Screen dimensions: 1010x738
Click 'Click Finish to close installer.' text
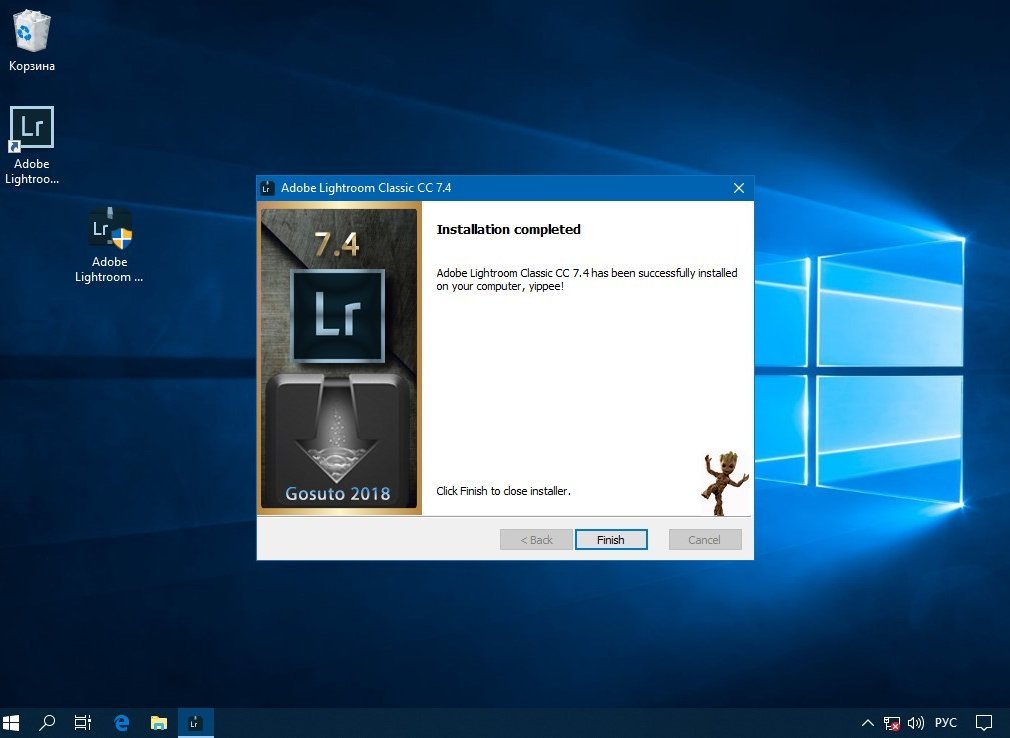(503, 491)
